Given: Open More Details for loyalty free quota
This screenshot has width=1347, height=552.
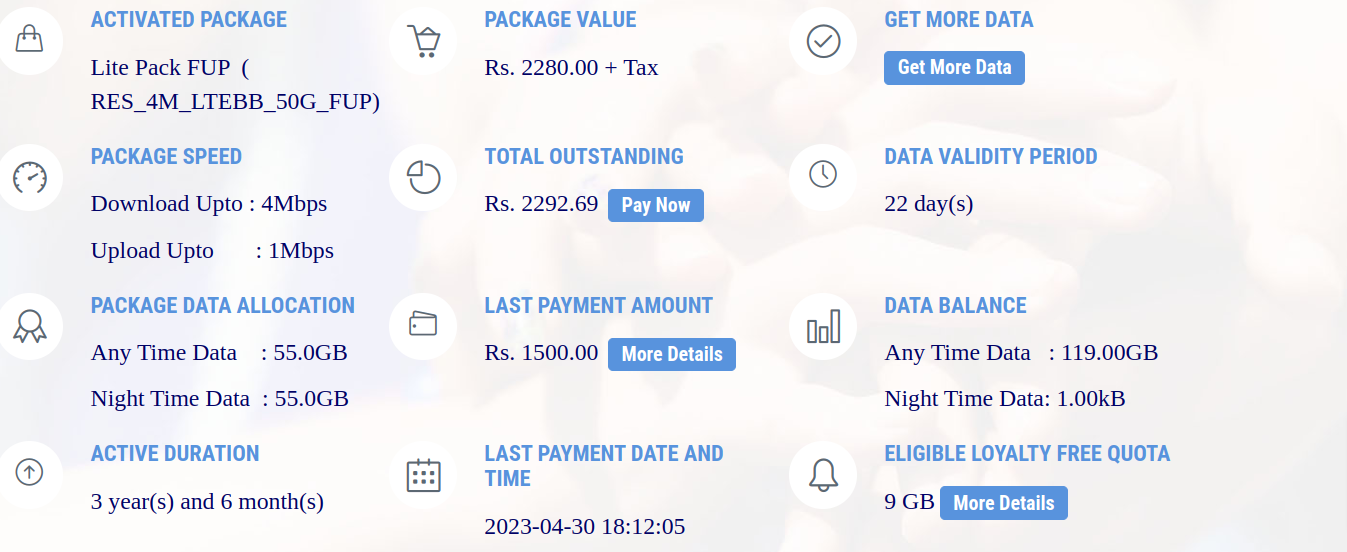Looking at the screenshot, I should point(1004,503).
